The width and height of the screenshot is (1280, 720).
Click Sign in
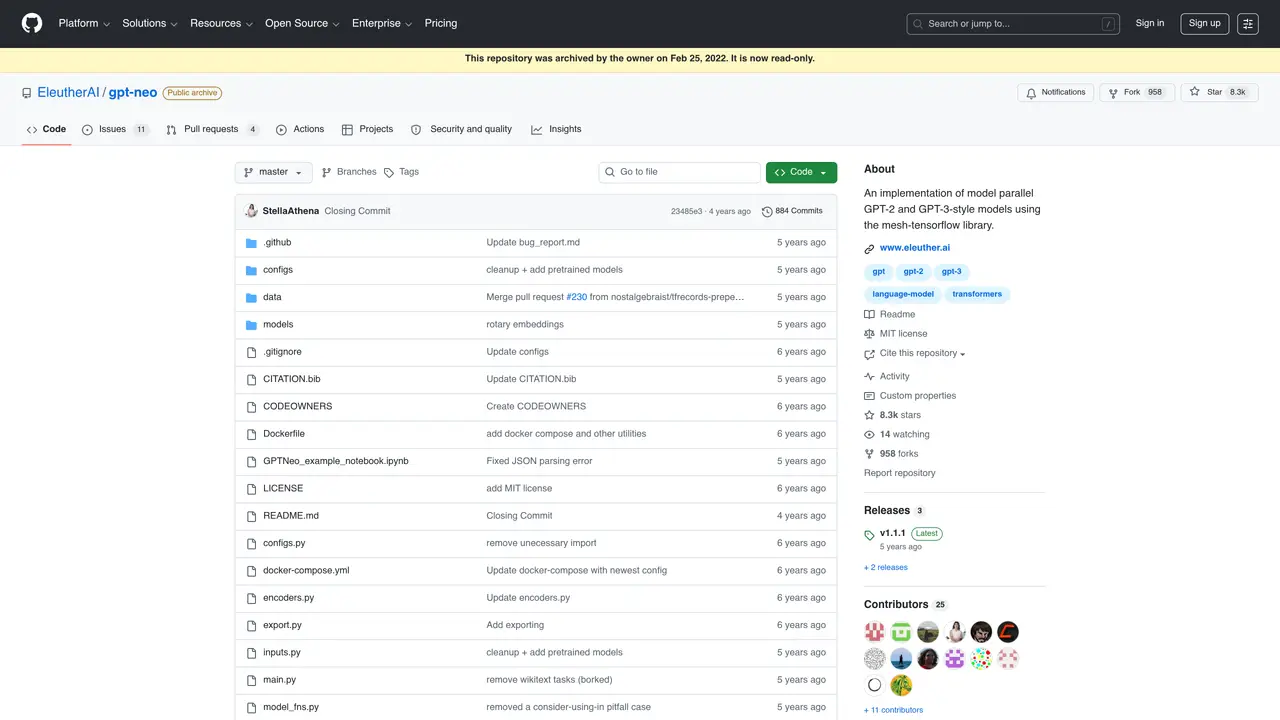click(x=1150, y=23)
